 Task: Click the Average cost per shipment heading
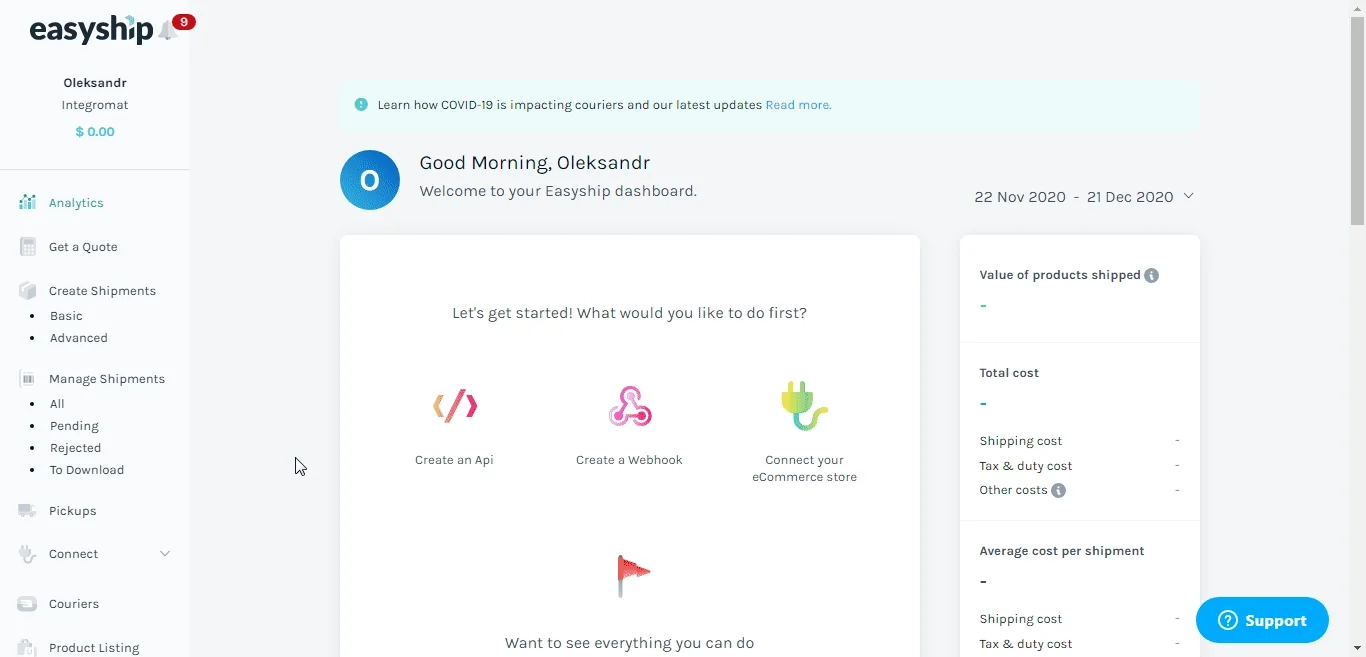(1062, 551)
